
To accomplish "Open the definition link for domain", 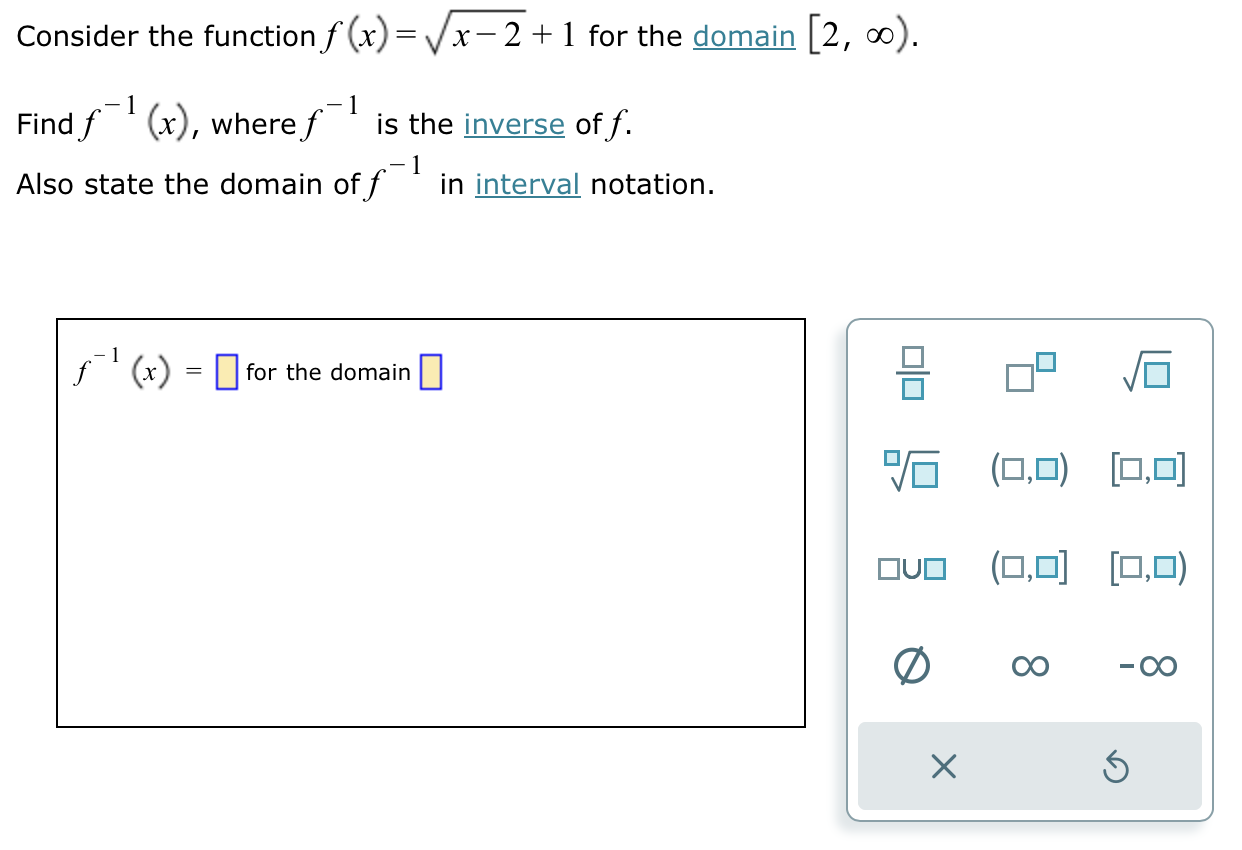I will pyautogui.click(x=743, y=36).
